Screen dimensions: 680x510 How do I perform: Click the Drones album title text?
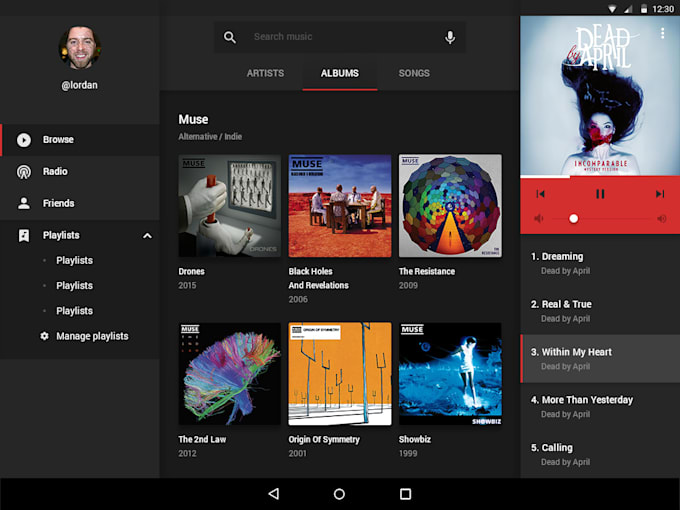coord(191,271)
